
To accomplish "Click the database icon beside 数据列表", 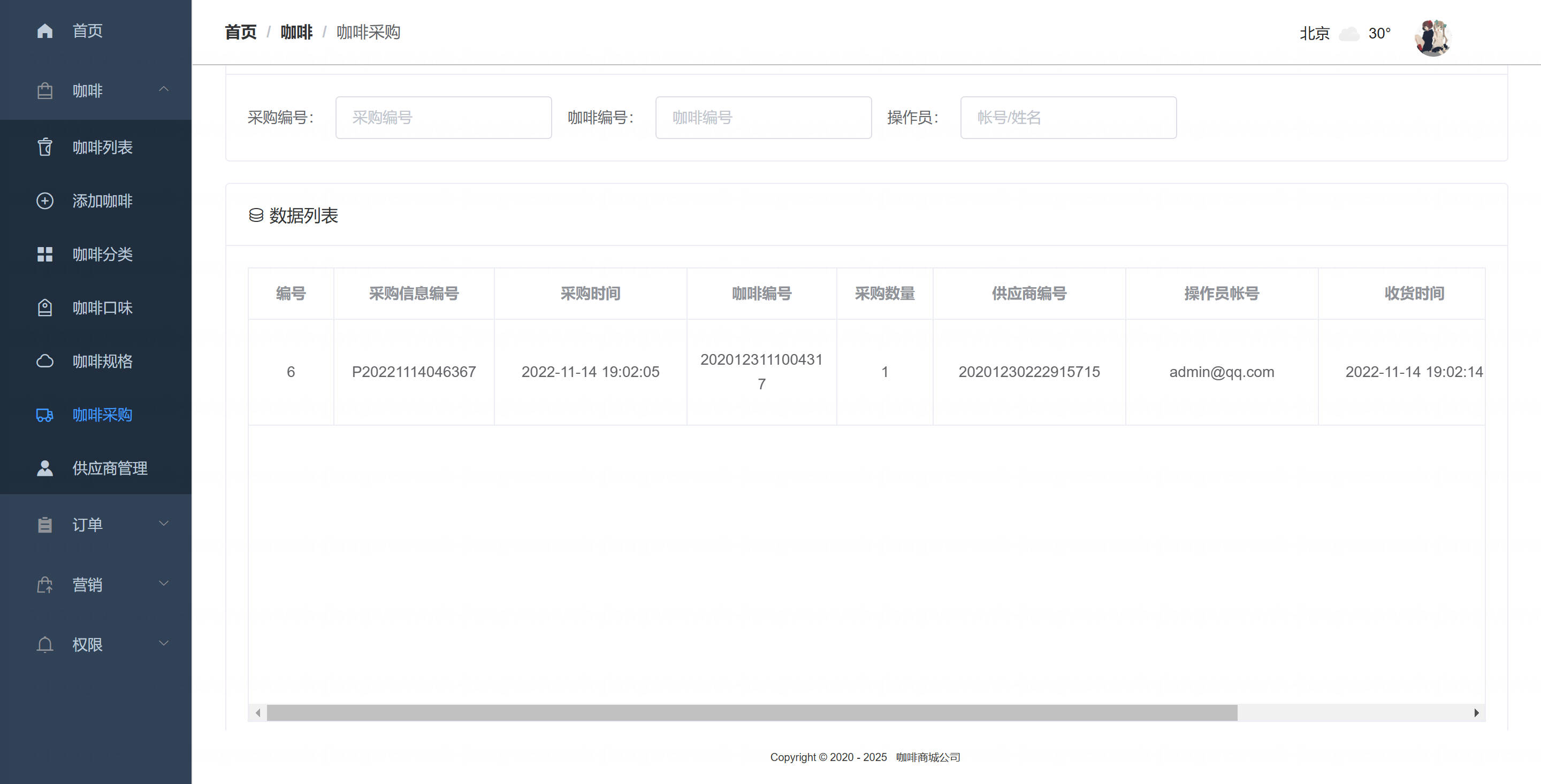I will pos(256,216).
